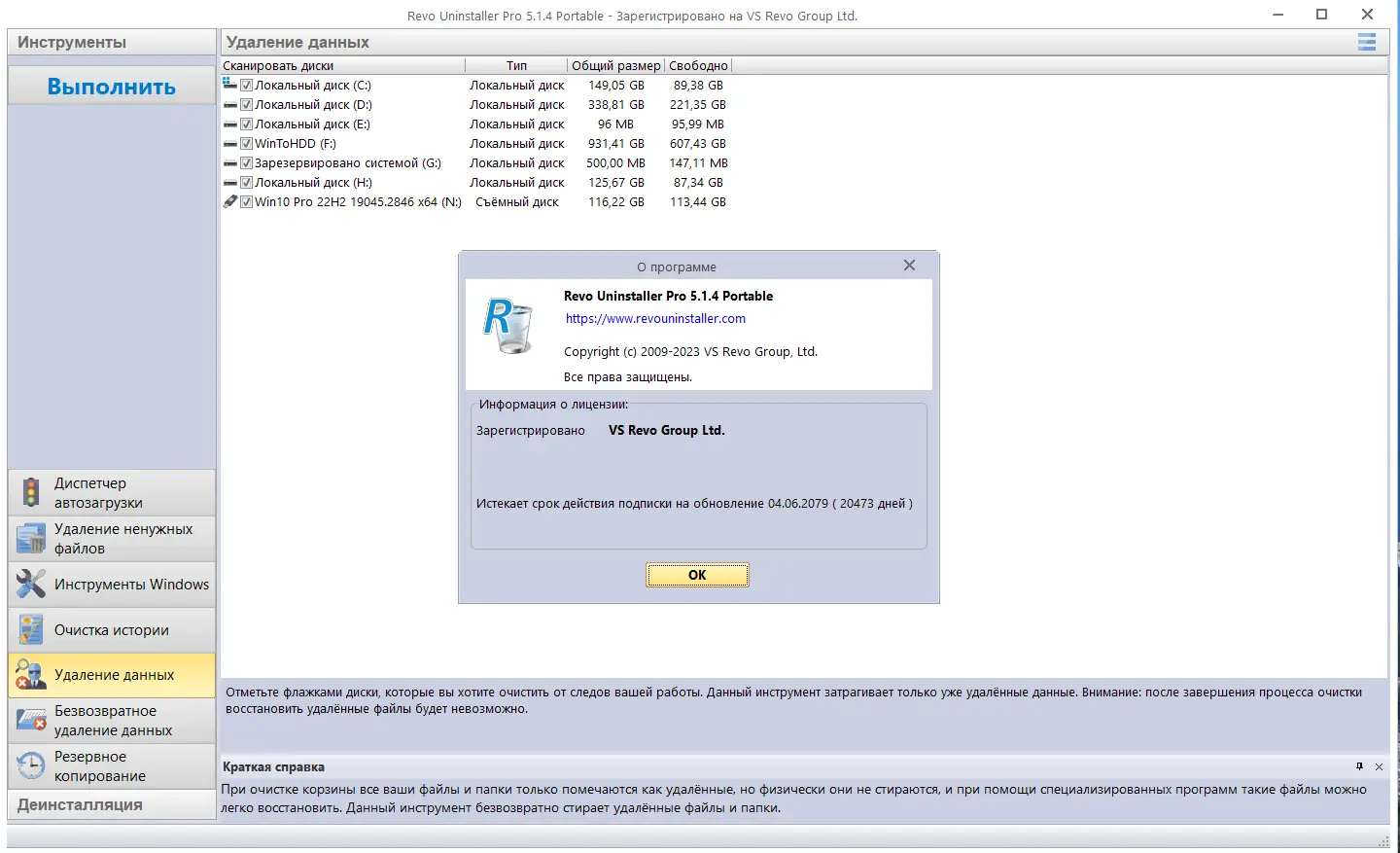Close the Revo Uninstaller main window
Image resolution: width=1400 pixels, height=853 pixels.
coord(1367,15)
